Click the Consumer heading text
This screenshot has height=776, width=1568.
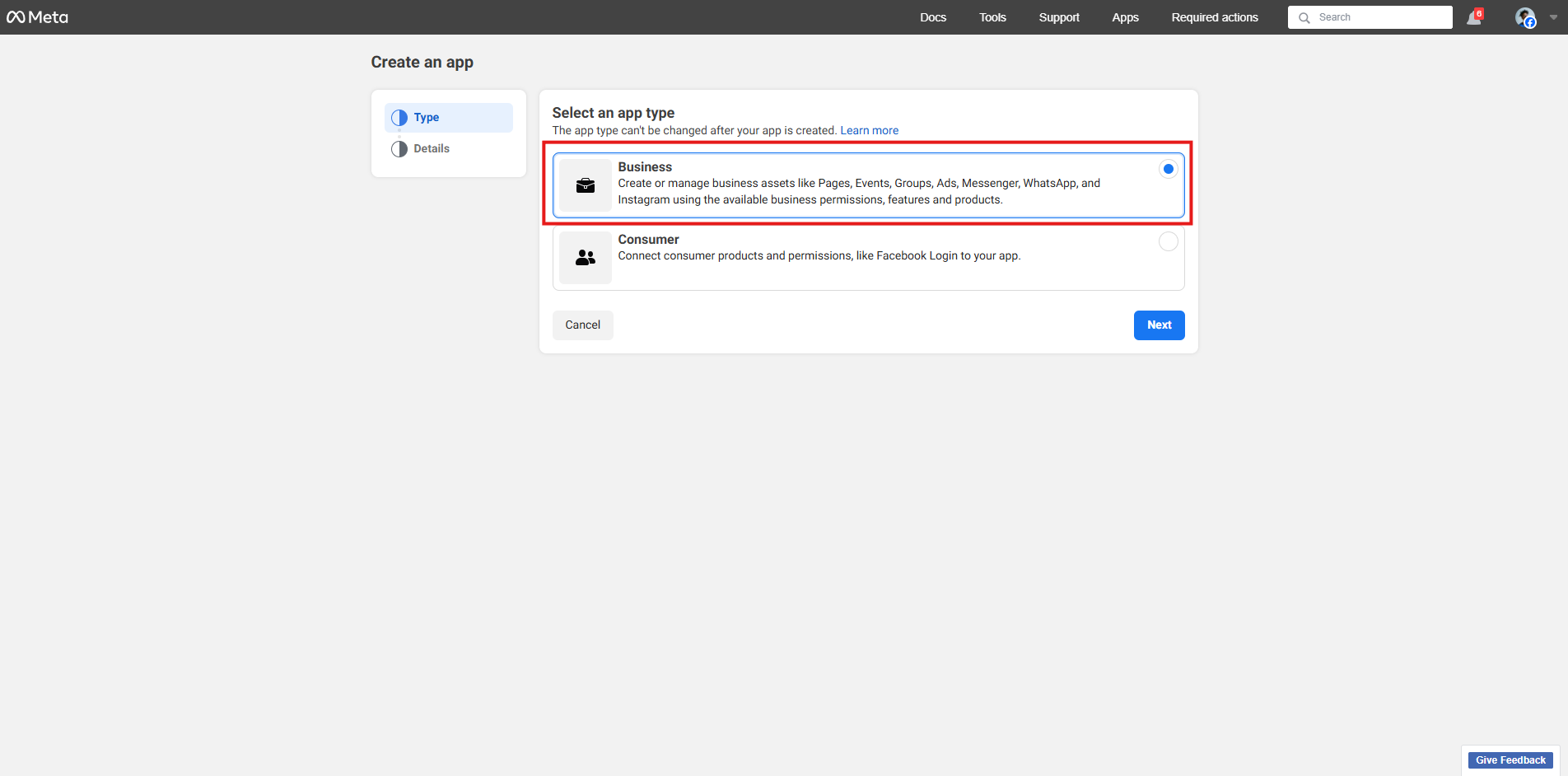click(x=648, y=240)
